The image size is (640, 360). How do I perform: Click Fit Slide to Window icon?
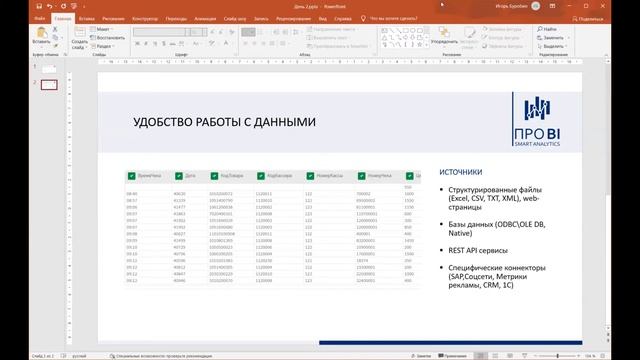(603, 356)
